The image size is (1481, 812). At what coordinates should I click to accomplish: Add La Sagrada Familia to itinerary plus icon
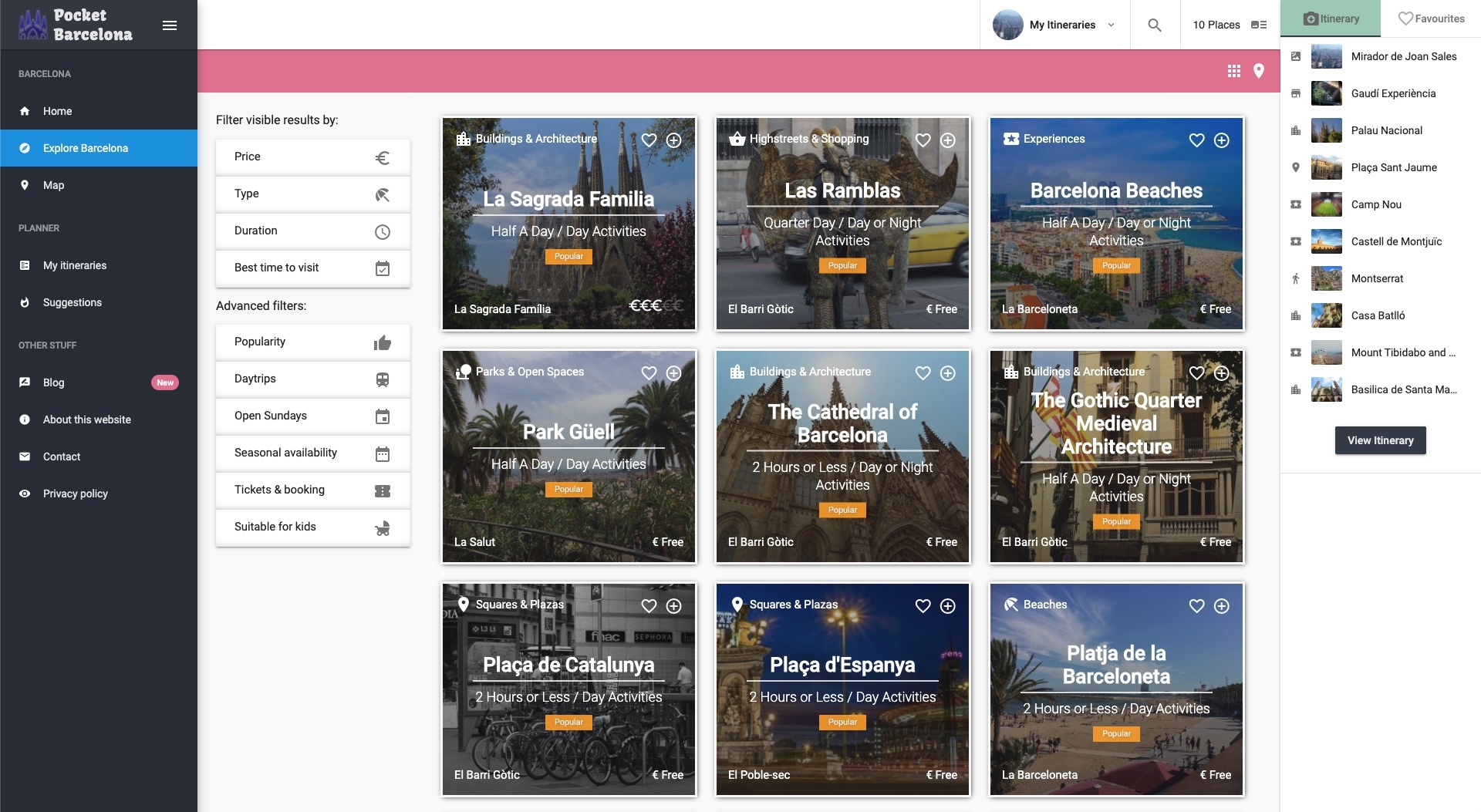pos(673,140)
